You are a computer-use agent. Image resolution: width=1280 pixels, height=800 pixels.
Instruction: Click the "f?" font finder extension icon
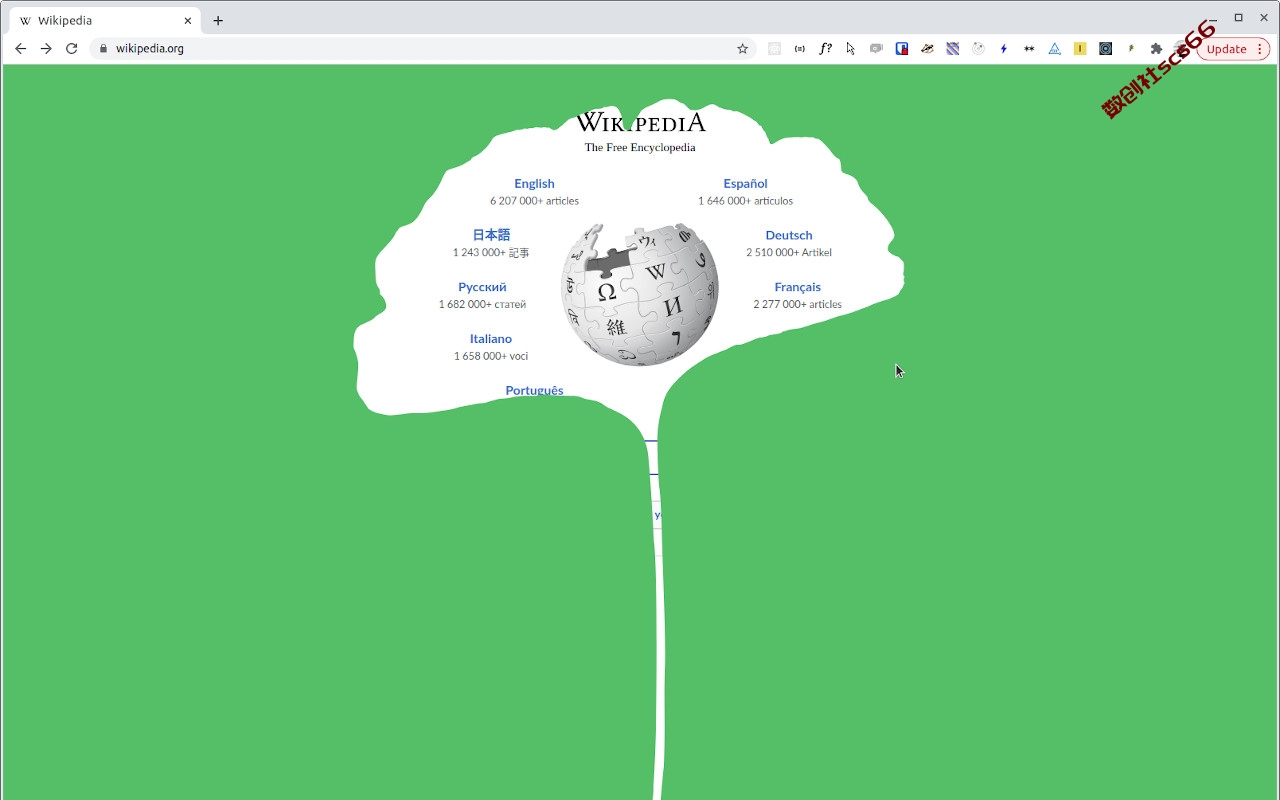coord(825,48)
